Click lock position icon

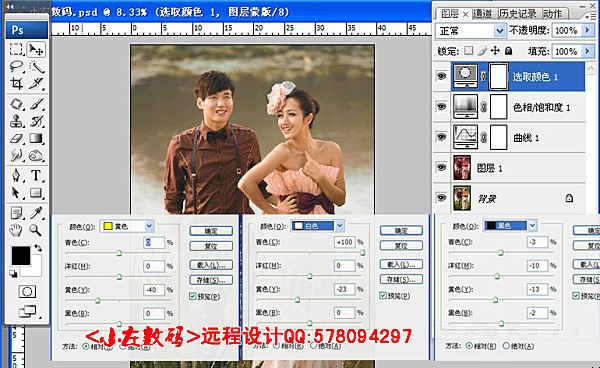495,50
